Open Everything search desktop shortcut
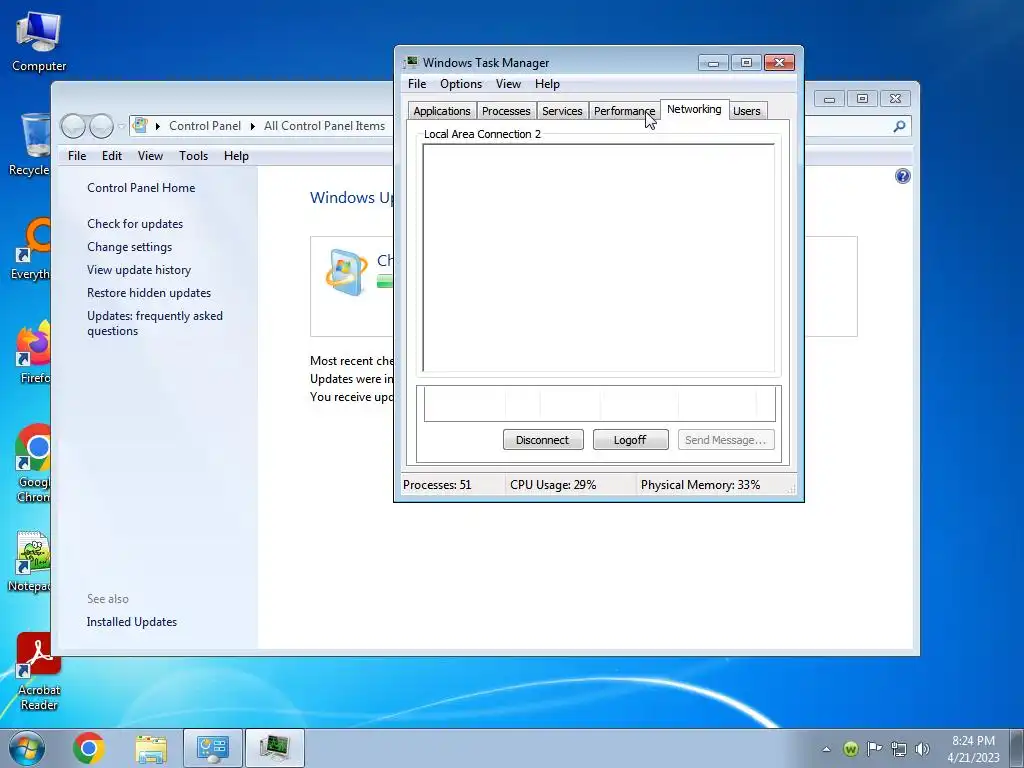 [30, 249]
